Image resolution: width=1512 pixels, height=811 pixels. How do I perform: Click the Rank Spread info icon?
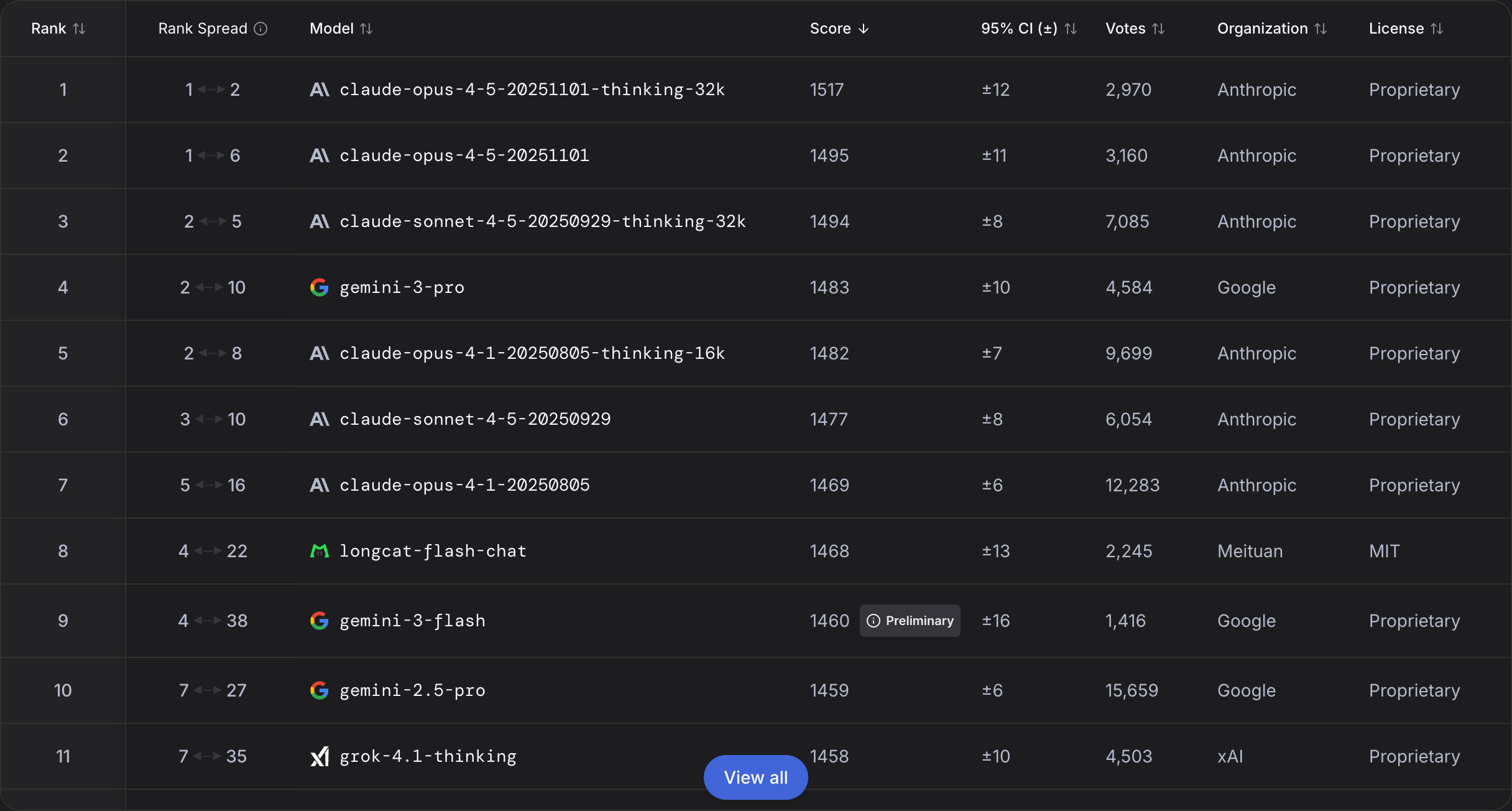click(x=261, y=29)
